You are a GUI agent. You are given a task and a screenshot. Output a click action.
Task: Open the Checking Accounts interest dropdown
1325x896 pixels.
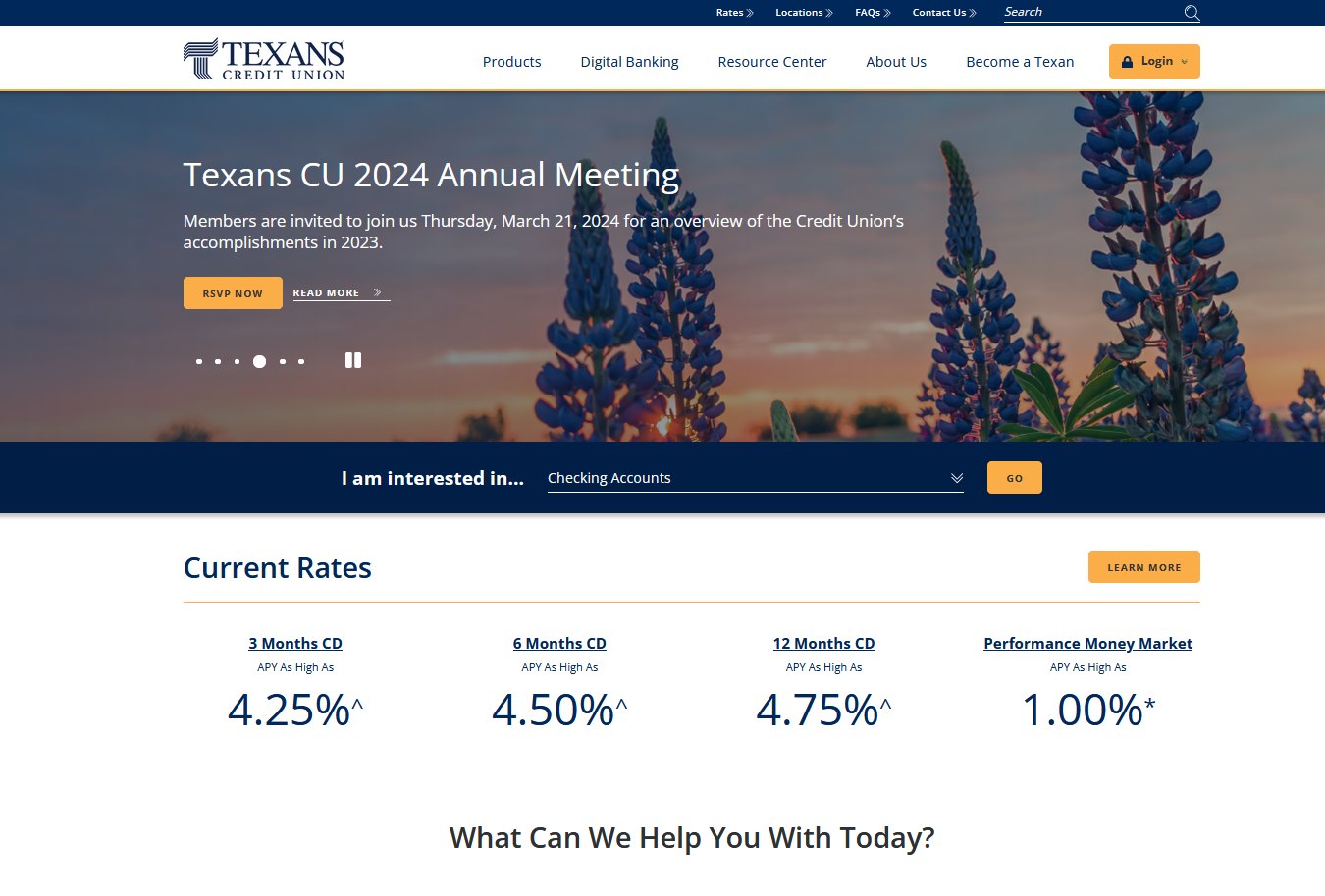pos(755,478)
